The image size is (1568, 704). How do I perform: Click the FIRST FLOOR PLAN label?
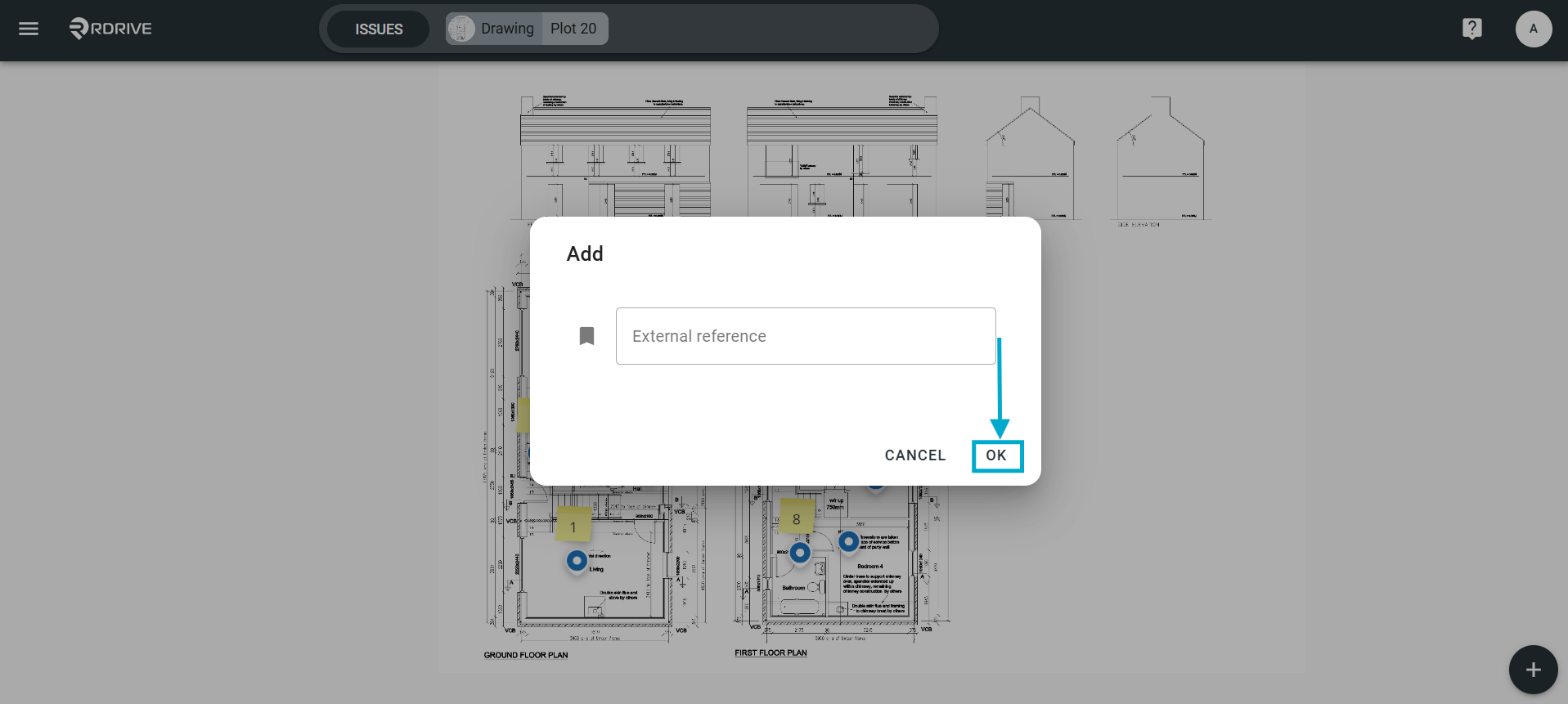point(771,652)
